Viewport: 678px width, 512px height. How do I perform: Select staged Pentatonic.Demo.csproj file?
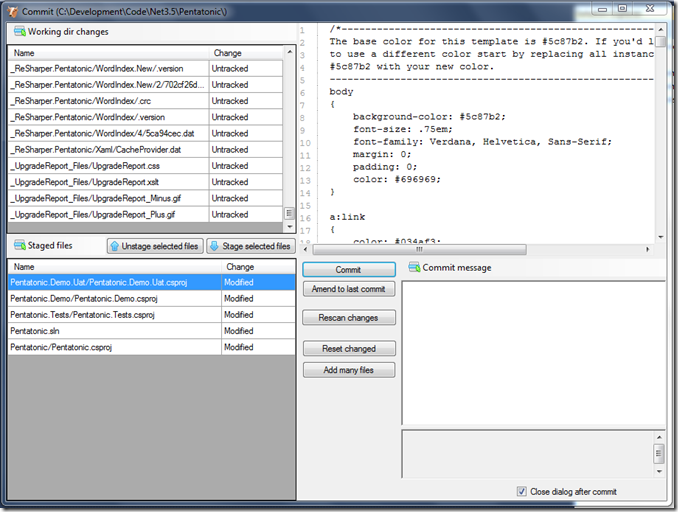[x=152, y=298]
